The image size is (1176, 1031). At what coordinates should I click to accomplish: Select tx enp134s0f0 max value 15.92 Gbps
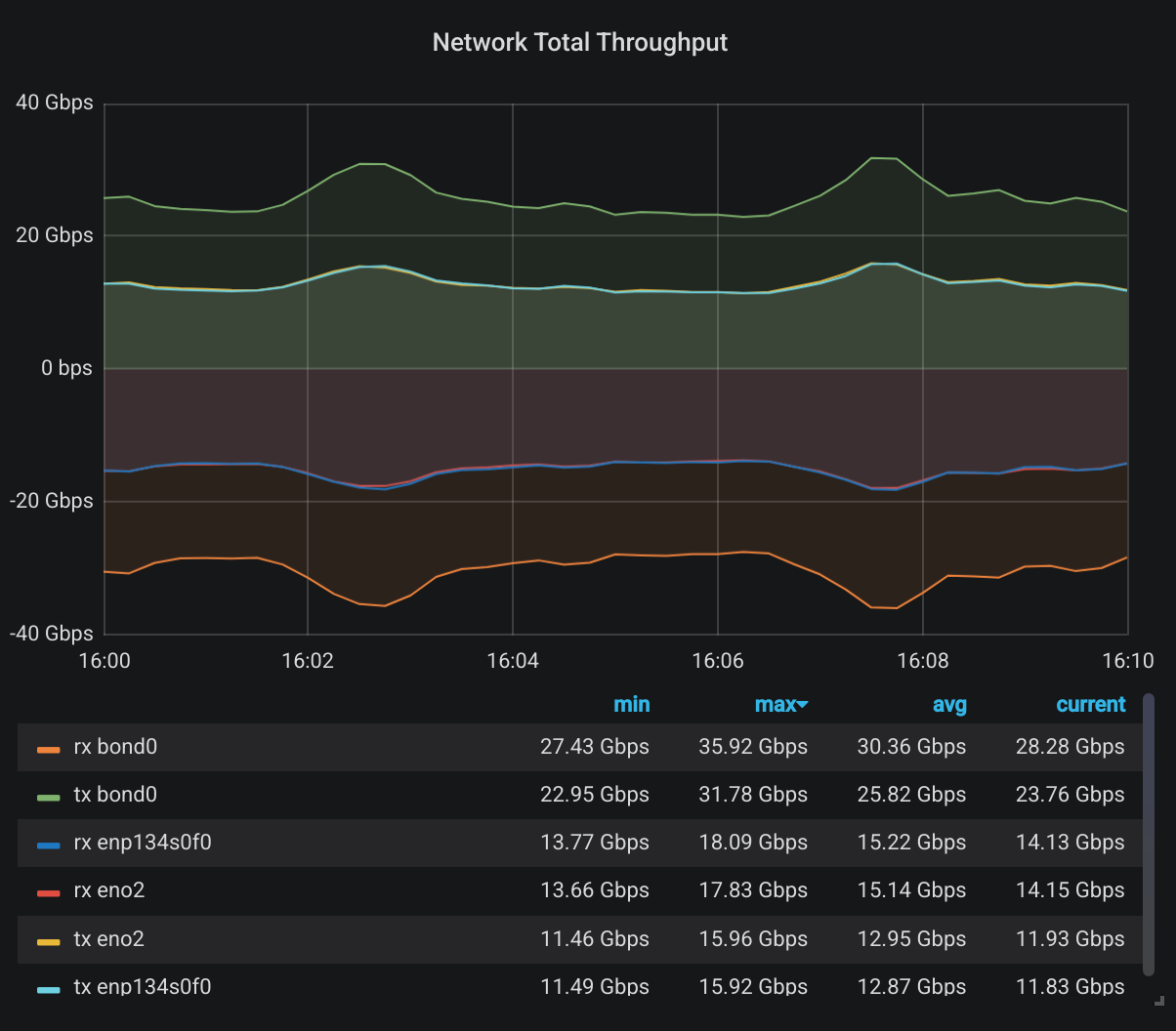pyautogui.click(x=753, y=987)
